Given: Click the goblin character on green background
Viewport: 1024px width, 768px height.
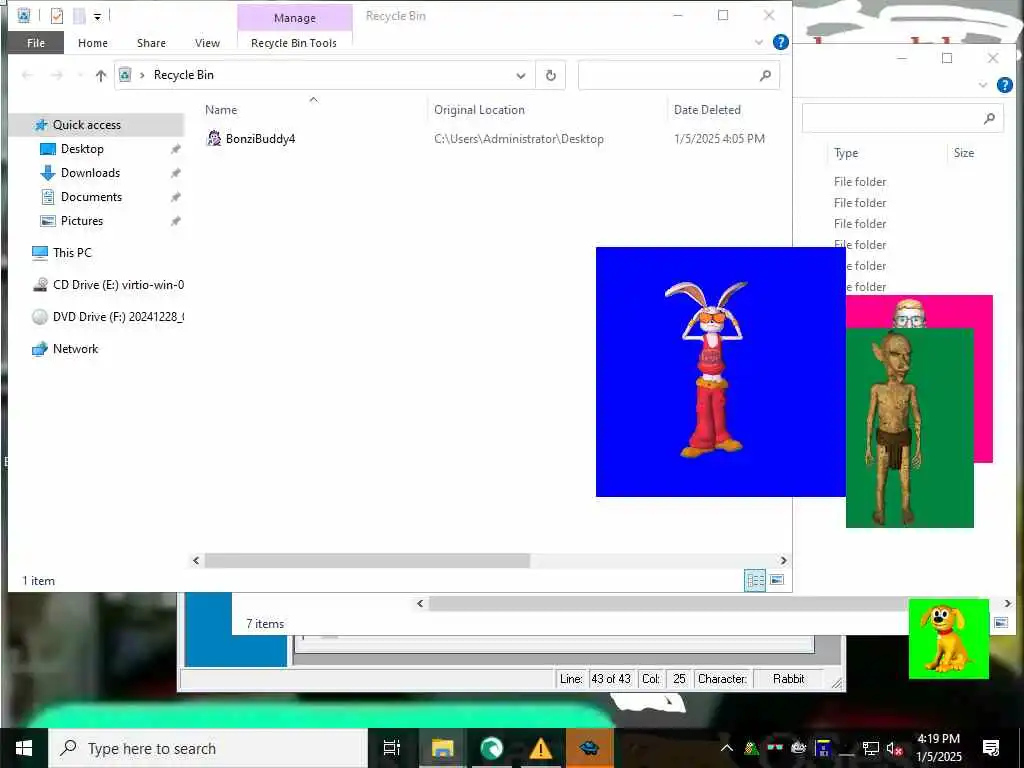Looking at the screenshot, I should pos(893,428).
